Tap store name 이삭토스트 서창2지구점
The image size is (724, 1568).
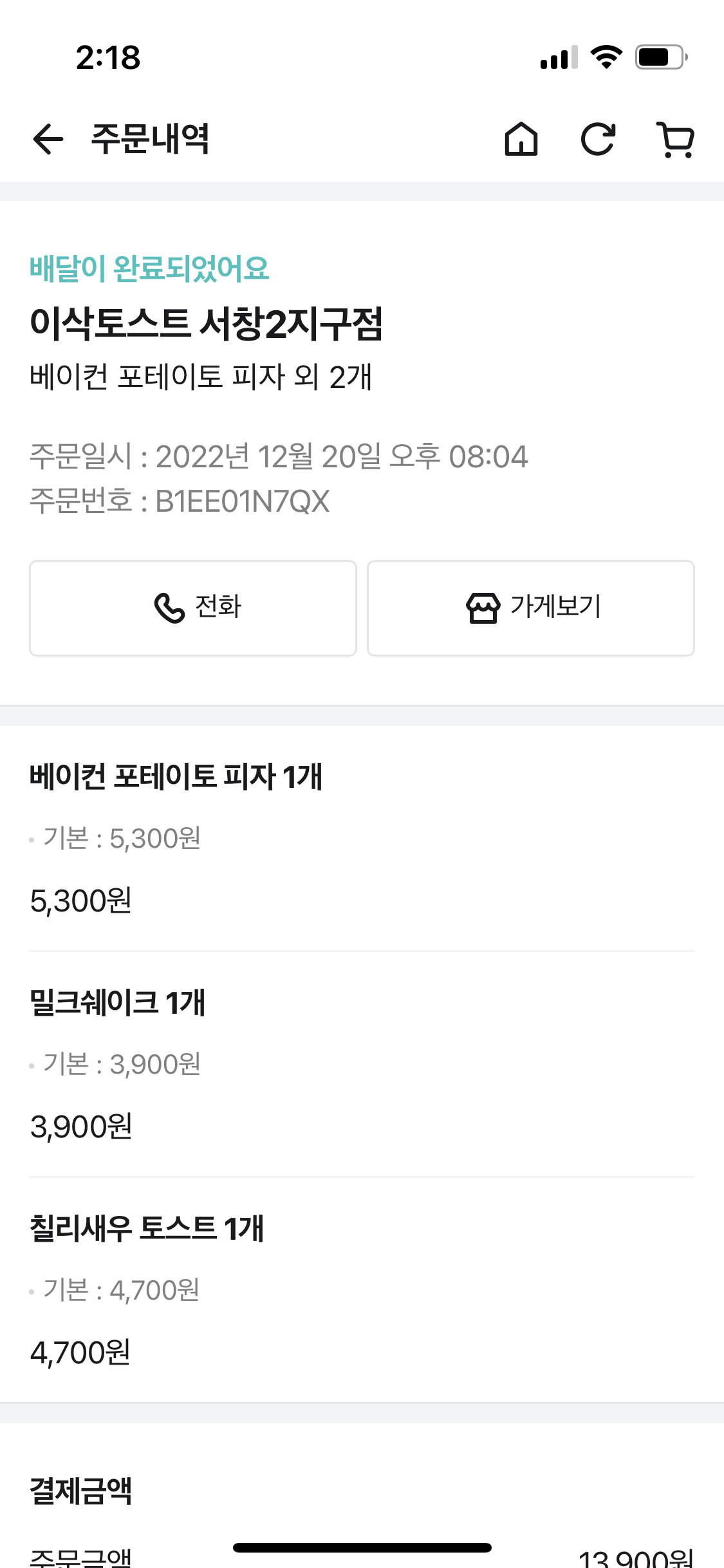pyautogui.click(x=206, y=323)
